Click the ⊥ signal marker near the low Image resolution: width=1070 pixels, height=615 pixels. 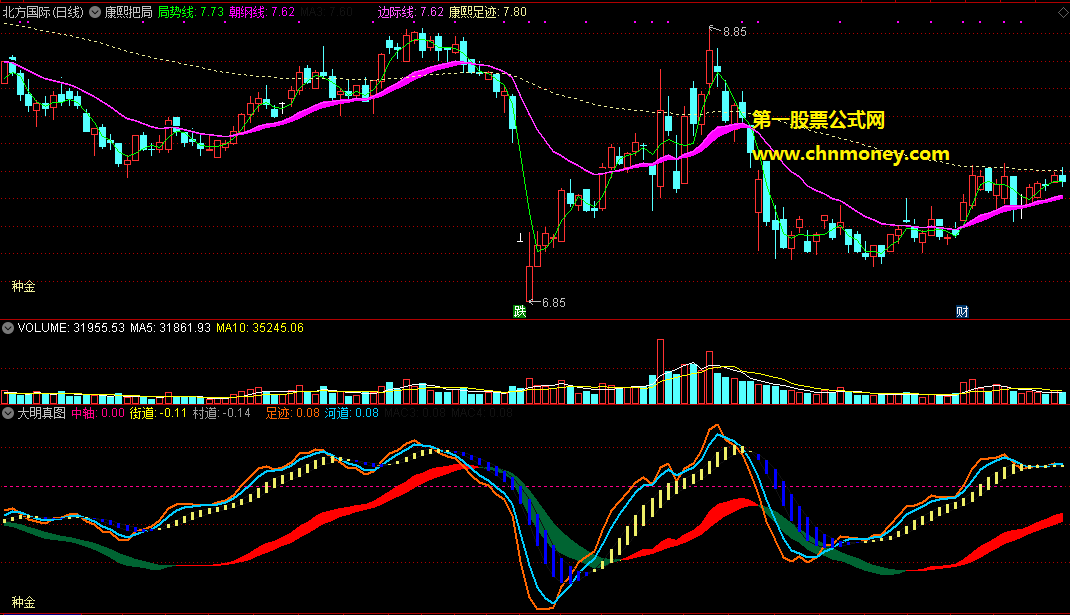click(x=520, y=238)
